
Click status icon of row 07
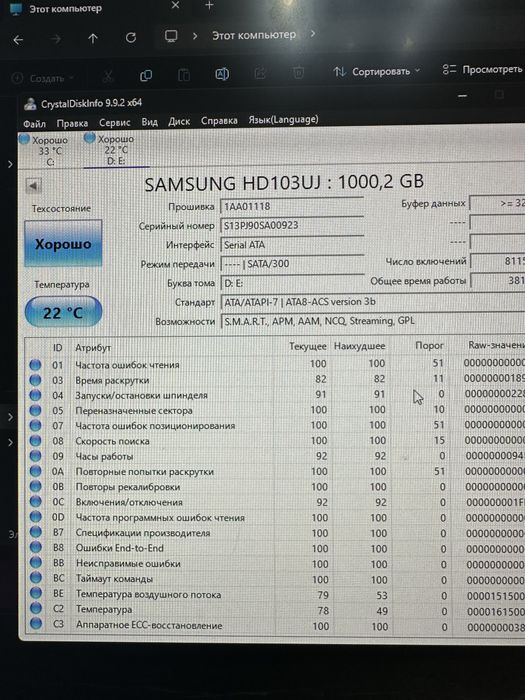pyautogui.click(x=35, y=425)
